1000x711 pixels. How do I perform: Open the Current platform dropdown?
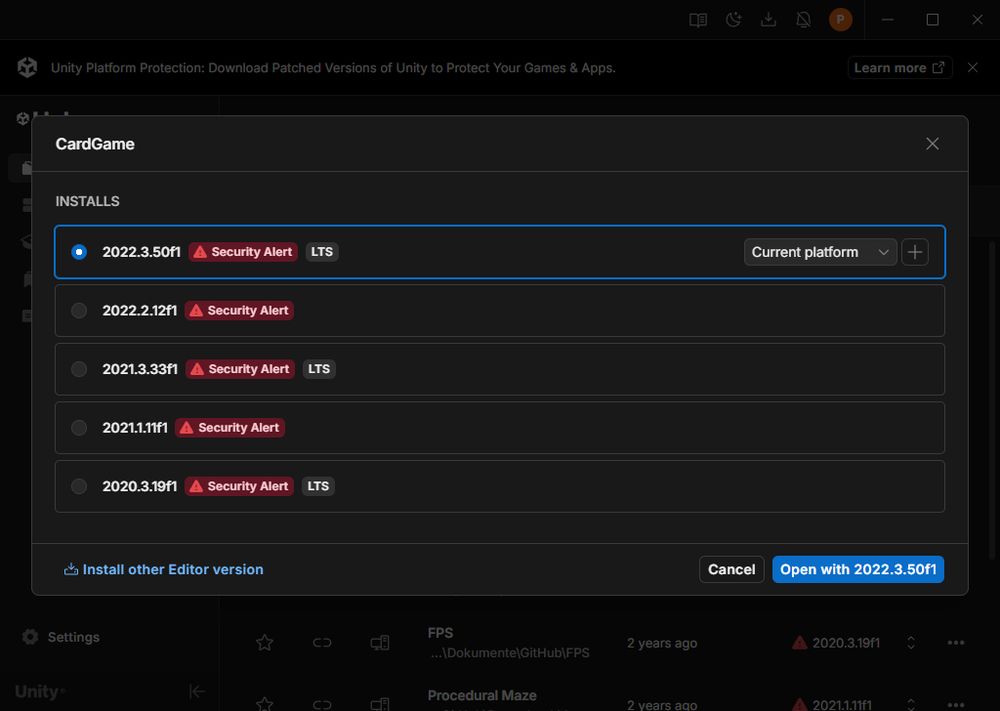pyautogui.click(x=820, y=252)
